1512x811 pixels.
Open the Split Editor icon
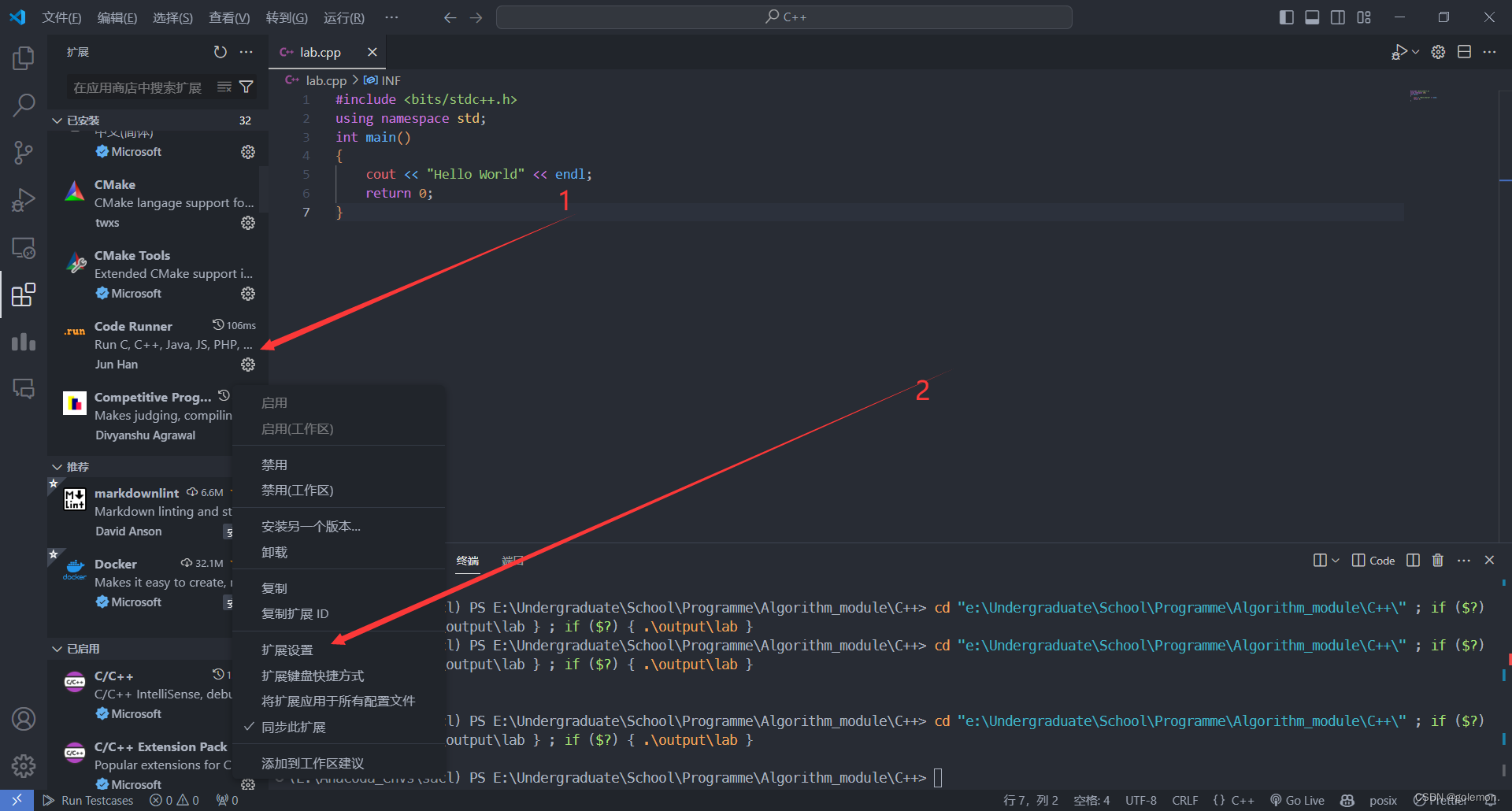[x=1465, y=51]
